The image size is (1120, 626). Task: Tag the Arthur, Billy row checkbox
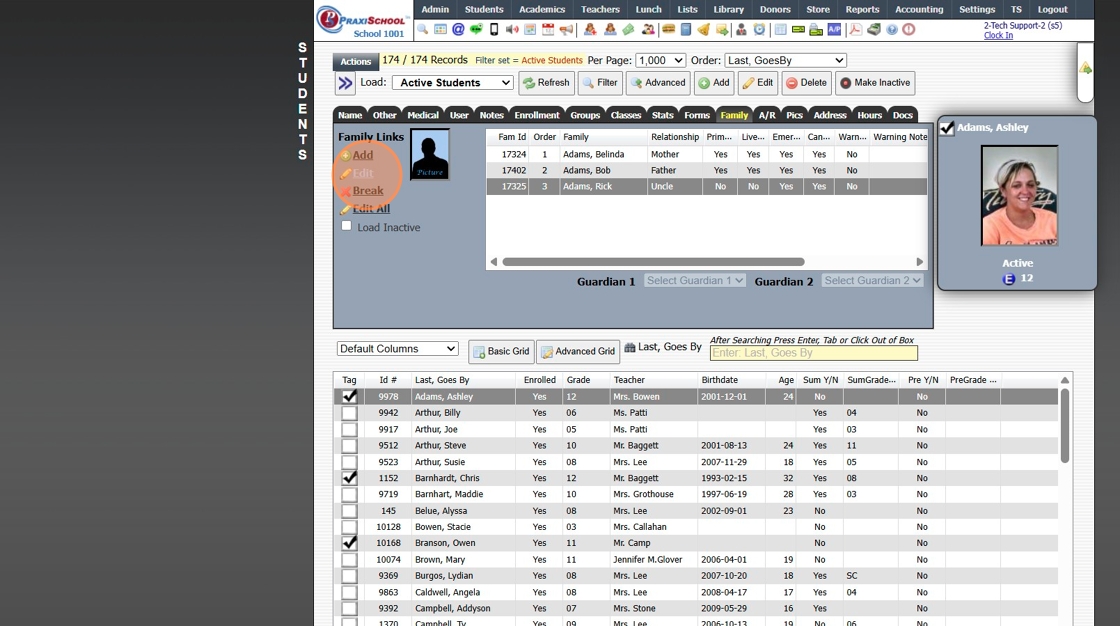349,413
